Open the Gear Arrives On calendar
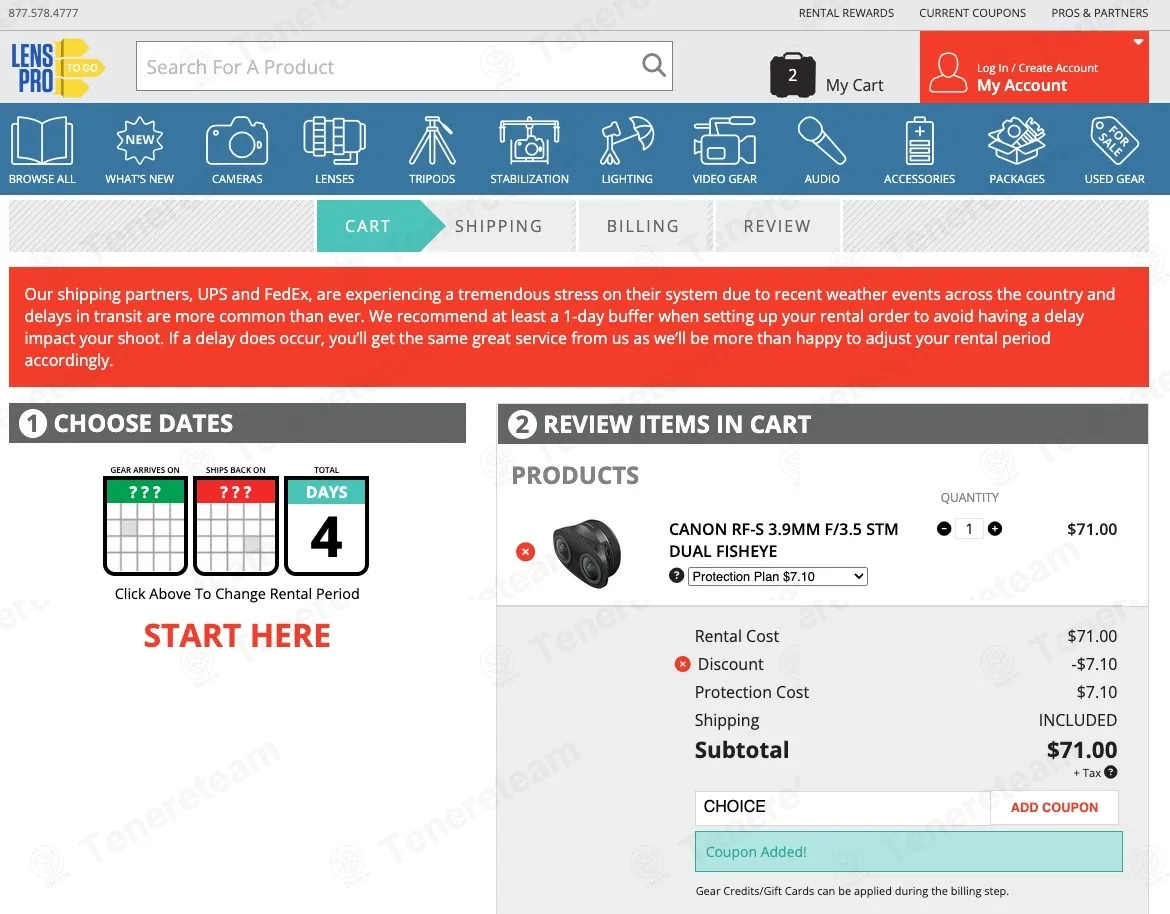The image size is (1170, 914). 145,525
